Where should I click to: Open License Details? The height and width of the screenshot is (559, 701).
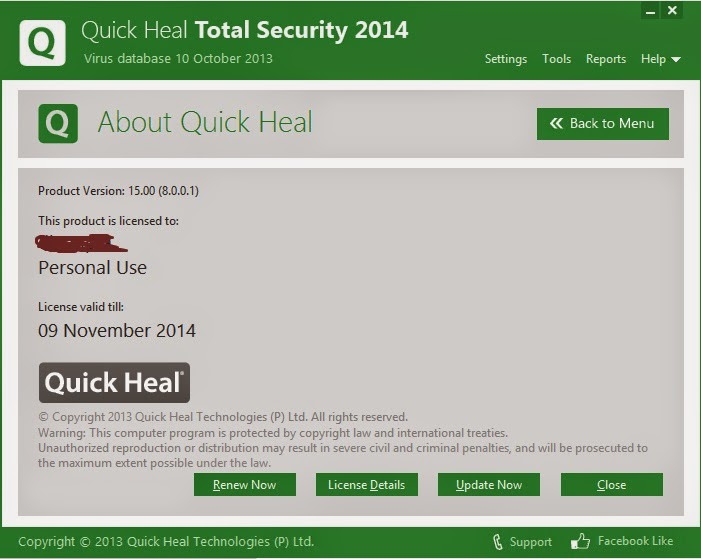tap(367, 485)
